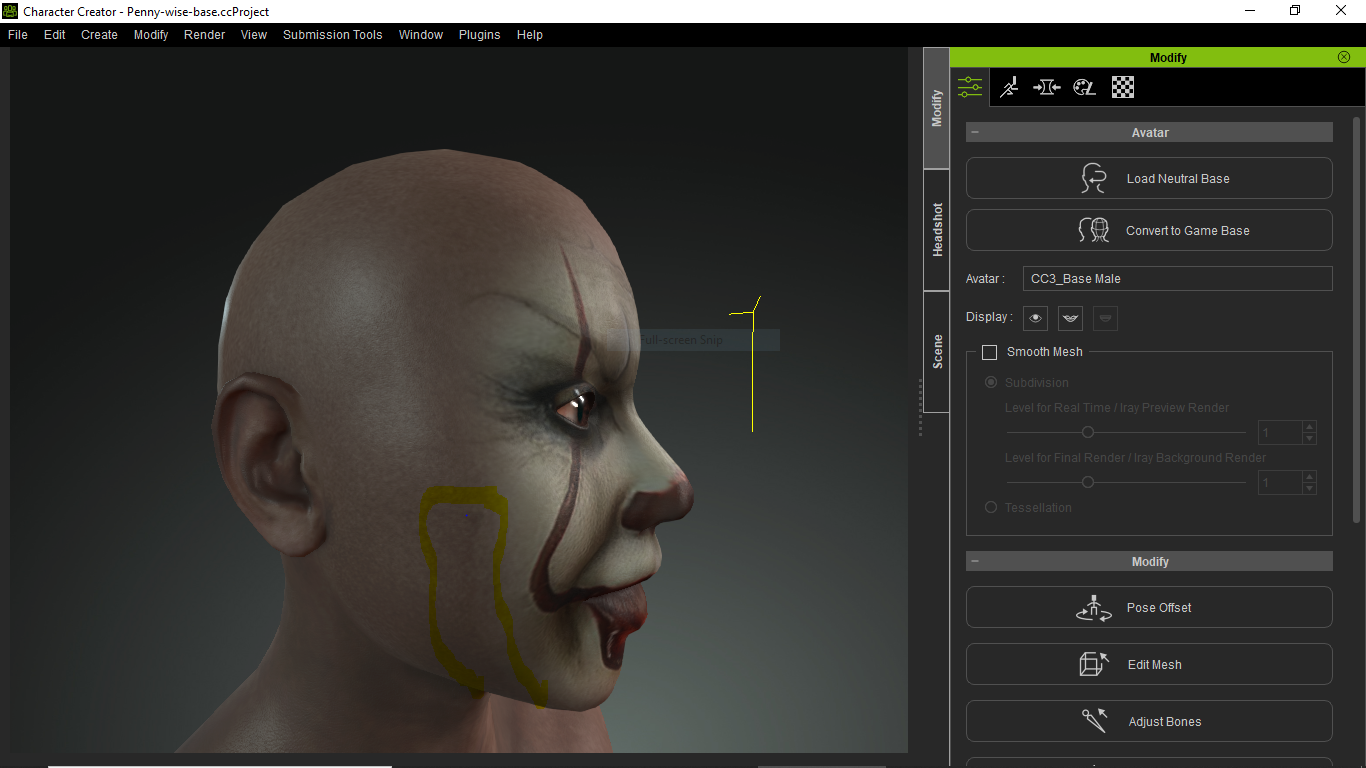Viewport: 1366px width, 768px height.
Task: Open the Plugins menu
Action: point(480,34)
